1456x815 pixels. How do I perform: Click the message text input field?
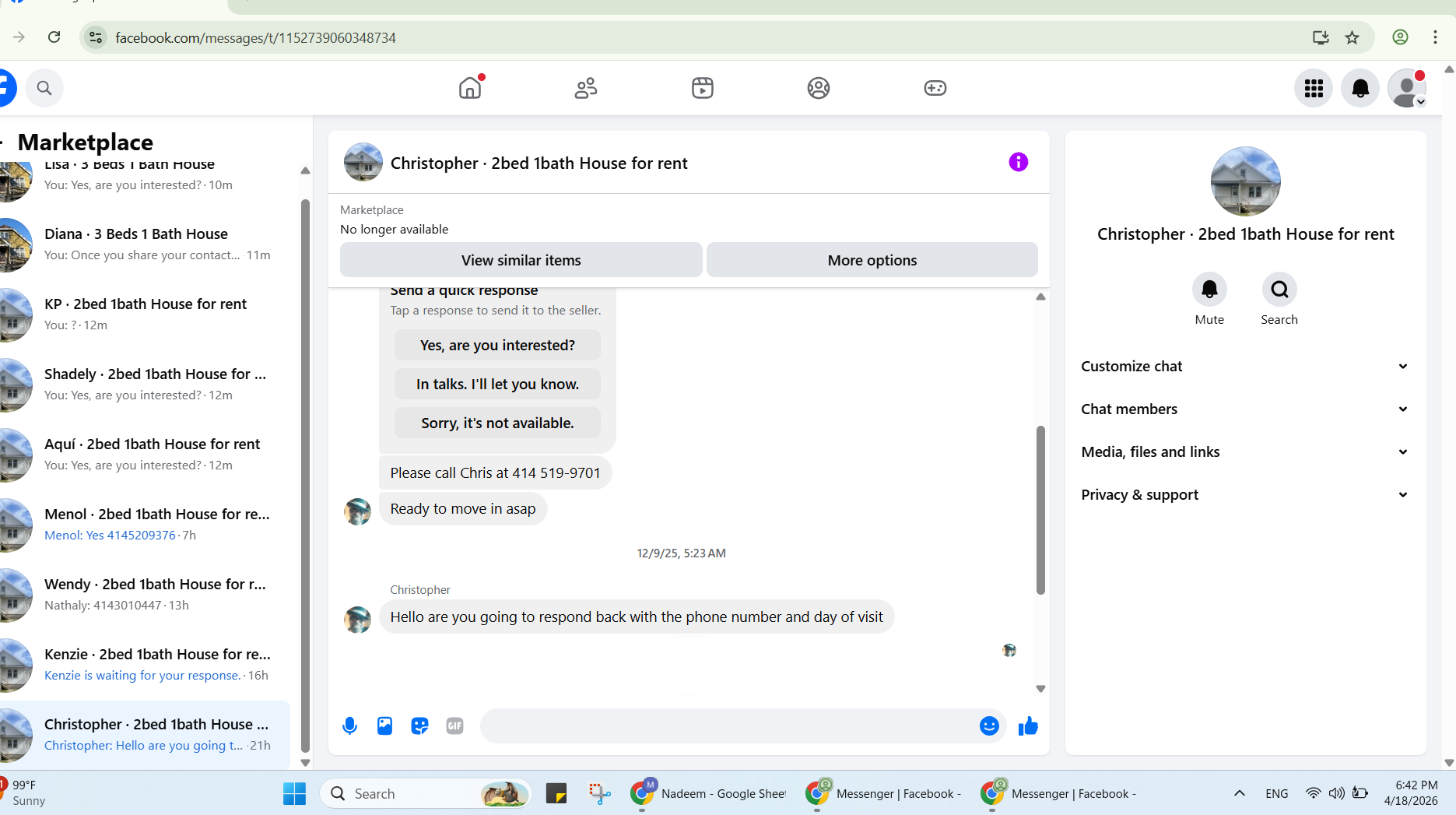pos(728,726)
